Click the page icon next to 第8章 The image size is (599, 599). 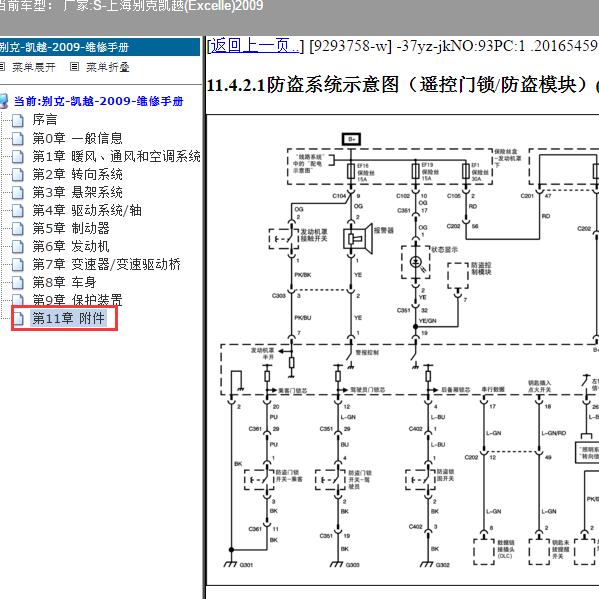tap(18, 283)
